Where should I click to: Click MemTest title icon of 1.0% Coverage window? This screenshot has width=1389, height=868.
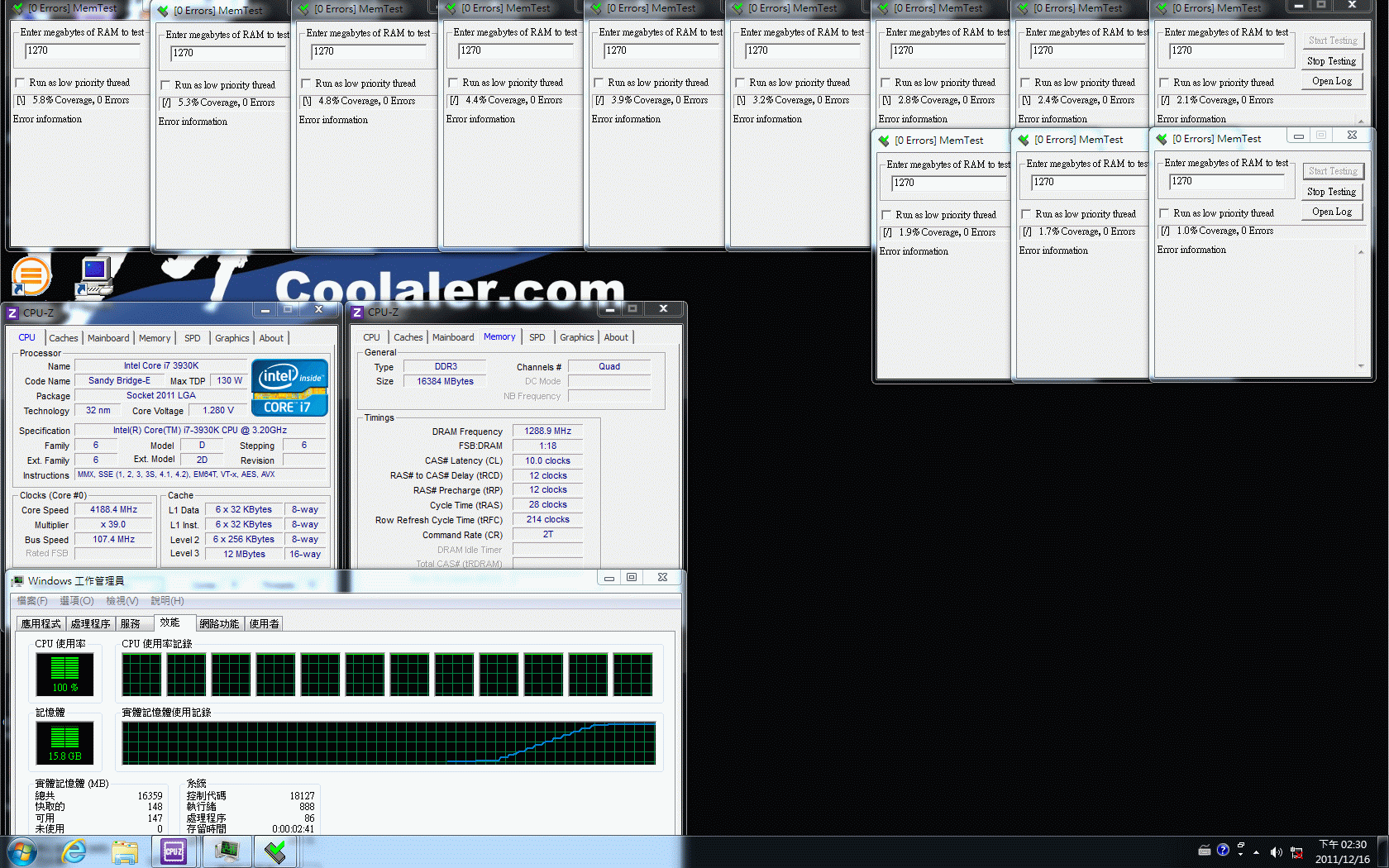pyautogui.click(x=1162, y=139)
